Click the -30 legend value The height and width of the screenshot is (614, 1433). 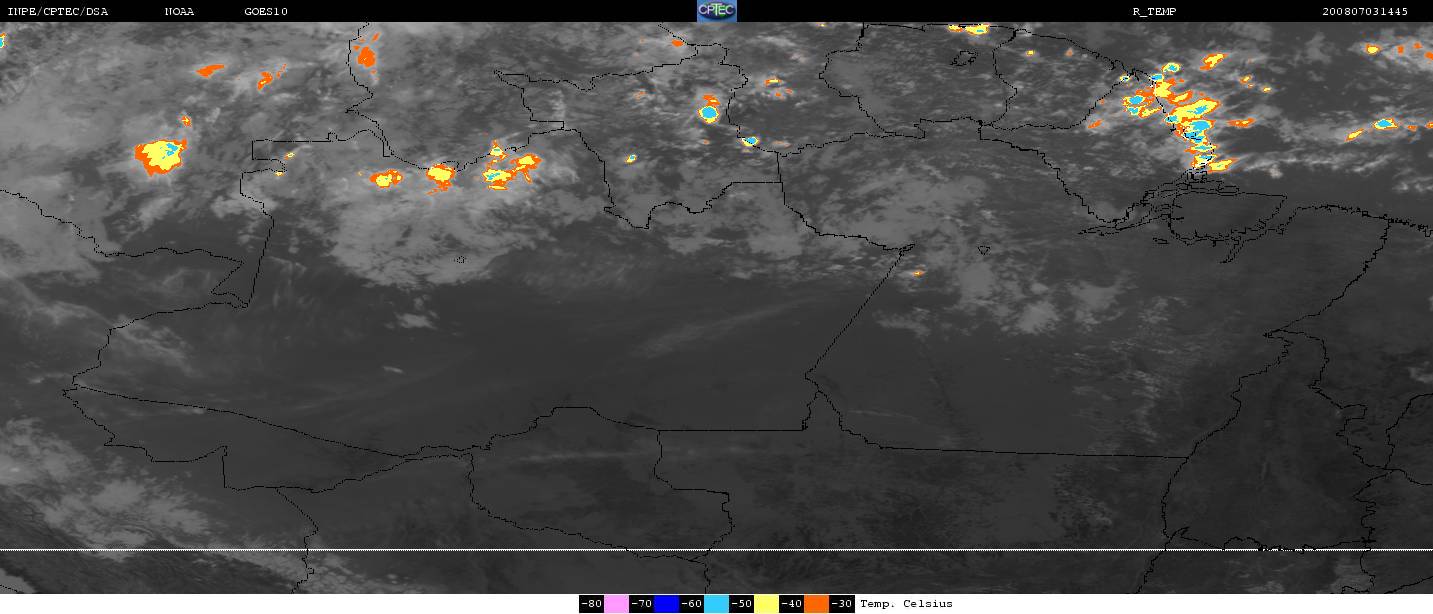pos(842,604)
